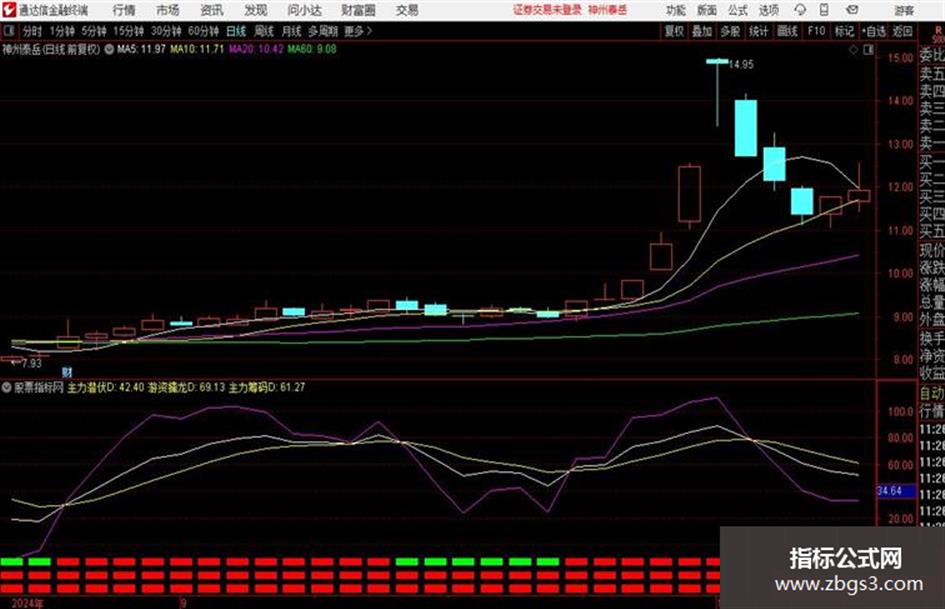This screenshot has width=945, height=609.
Task: Switch to 15分钟 period
Action: tap(128, 31)
